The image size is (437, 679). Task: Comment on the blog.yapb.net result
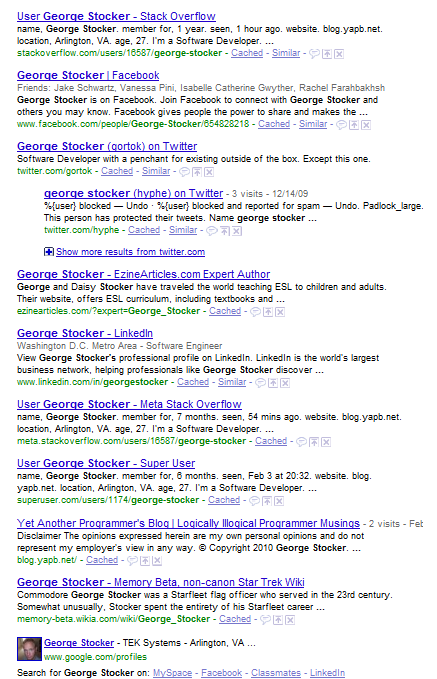(x=133, y=560)
